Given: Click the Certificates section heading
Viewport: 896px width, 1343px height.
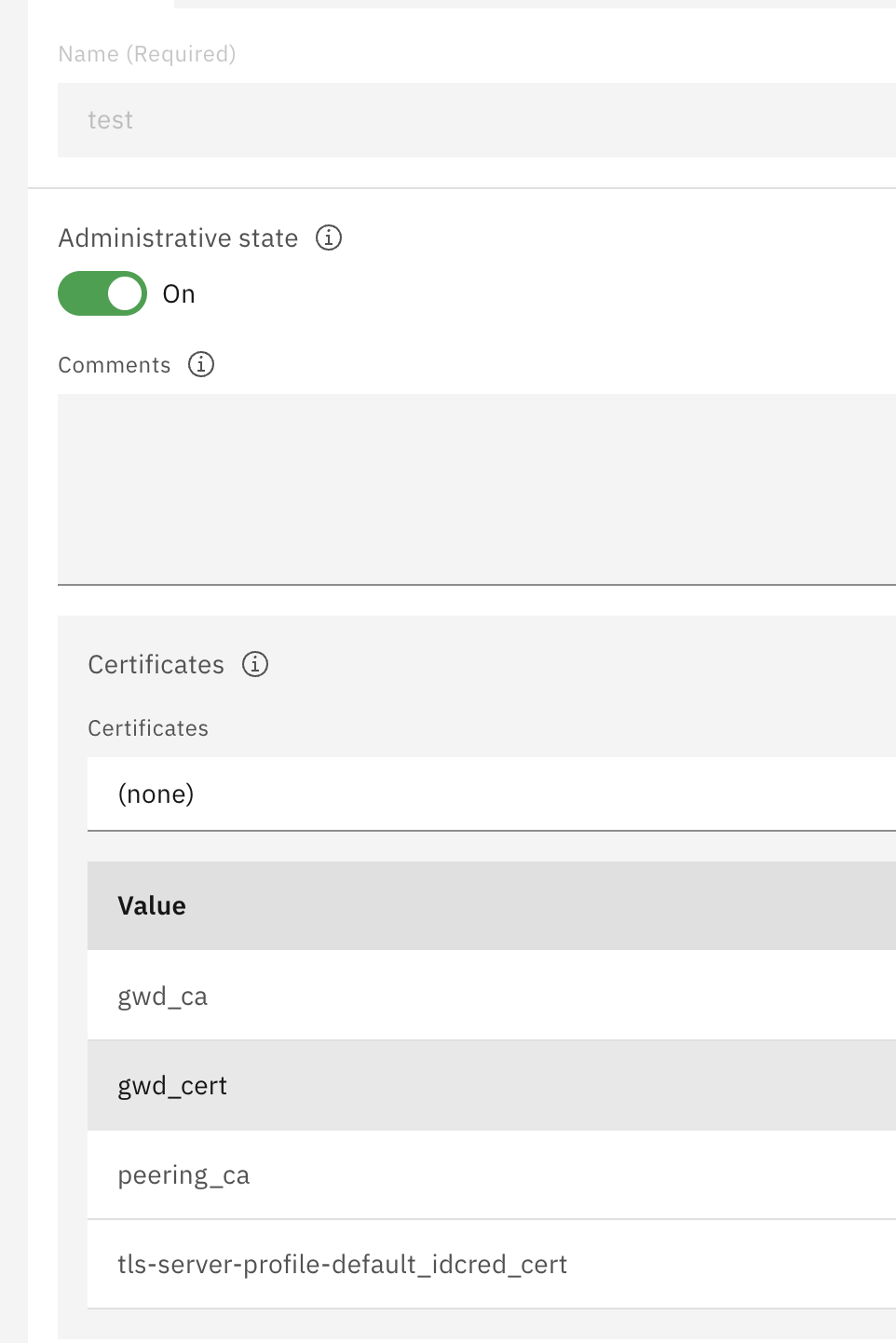Looking at the screenshot, I should (156, 663).
